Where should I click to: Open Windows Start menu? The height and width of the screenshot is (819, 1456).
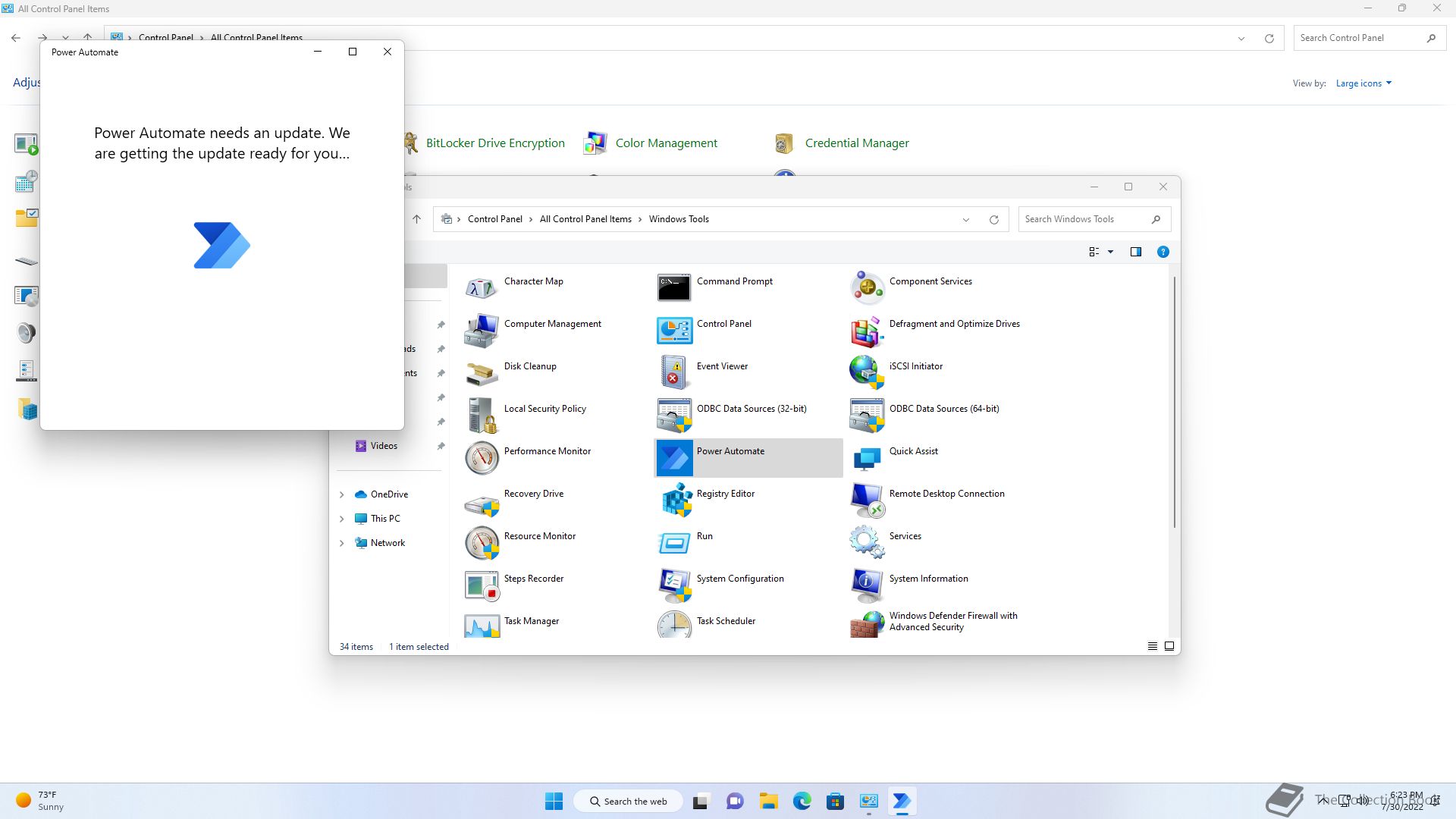(554, 801)
